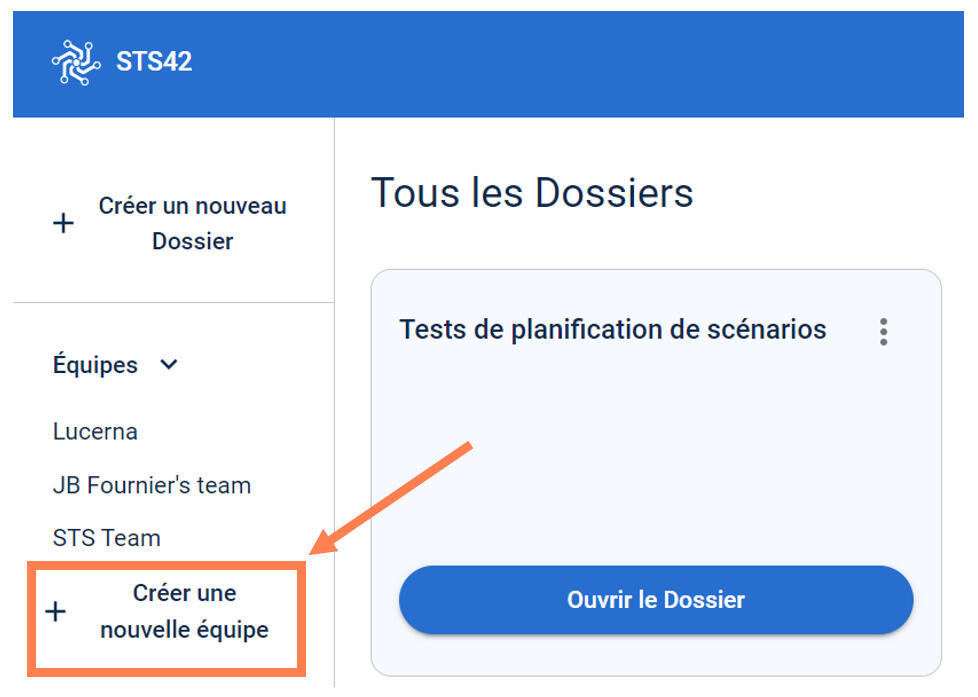978x697 pixels.
Task: Open the three-dot menu on the Dossier card
Action: (x=883, y=331)
